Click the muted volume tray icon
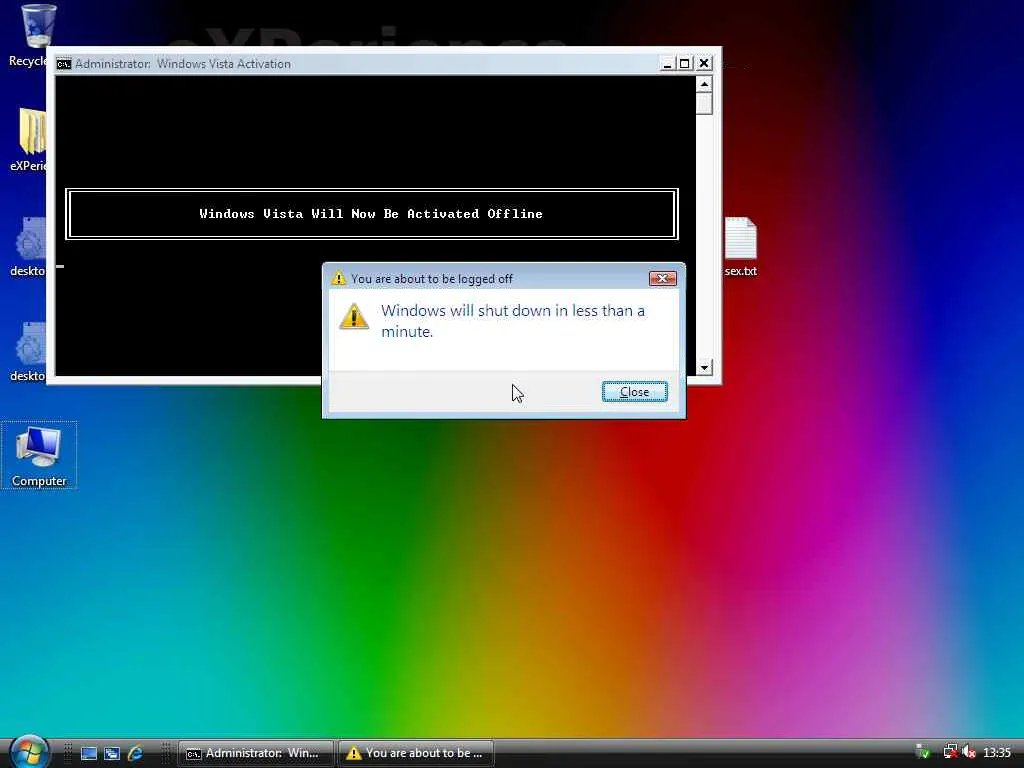This screenshot has height=768, width=1024. click(968, 752)
